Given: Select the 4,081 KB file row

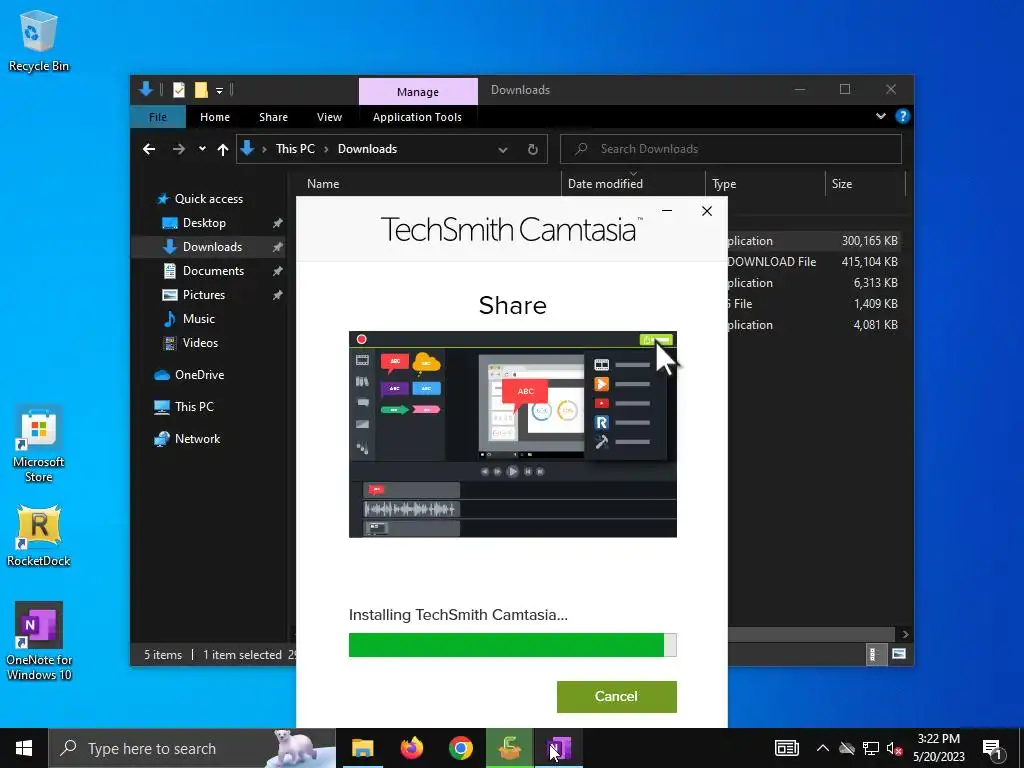Looking at the screenshot, I should tap(814, 325).
